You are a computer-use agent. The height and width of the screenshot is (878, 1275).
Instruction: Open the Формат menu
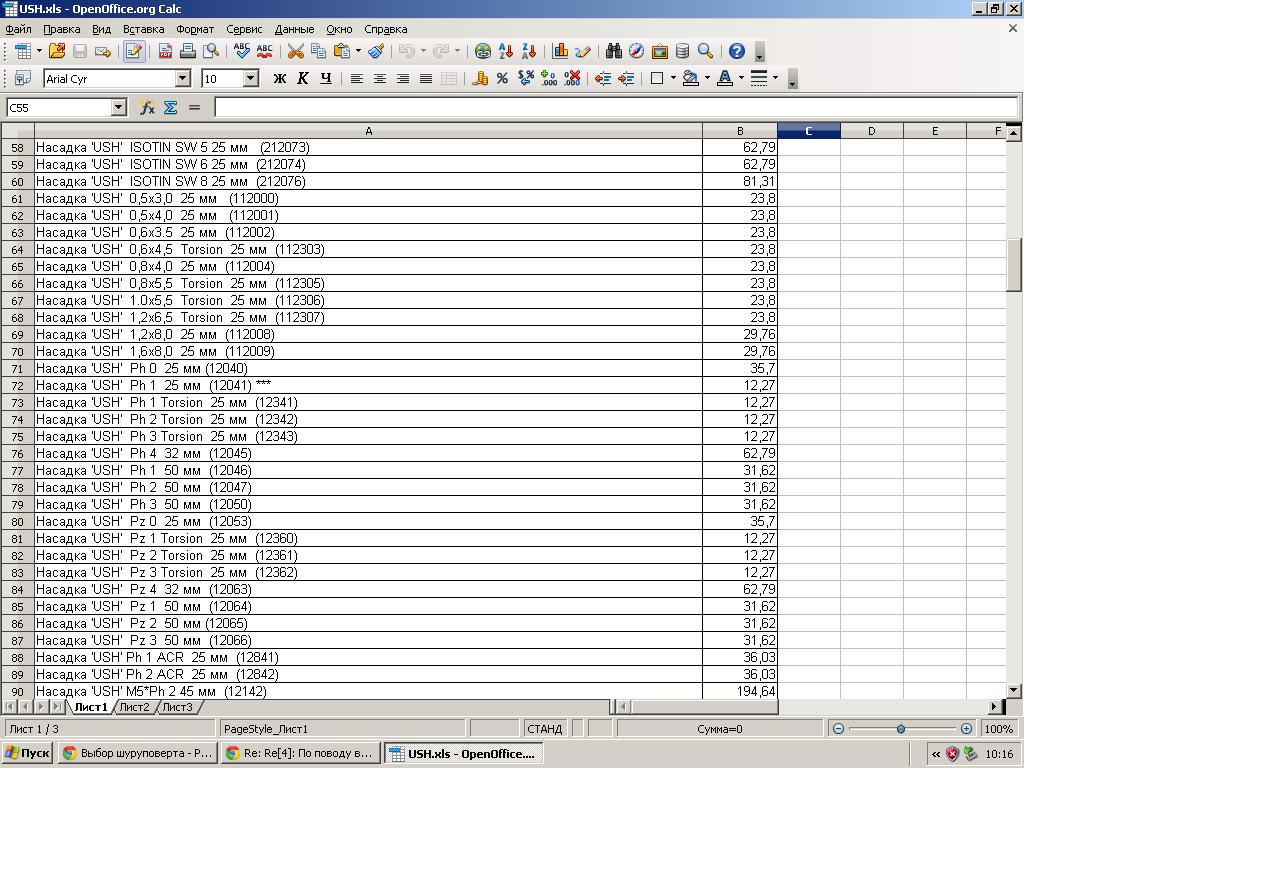point(195,29)
